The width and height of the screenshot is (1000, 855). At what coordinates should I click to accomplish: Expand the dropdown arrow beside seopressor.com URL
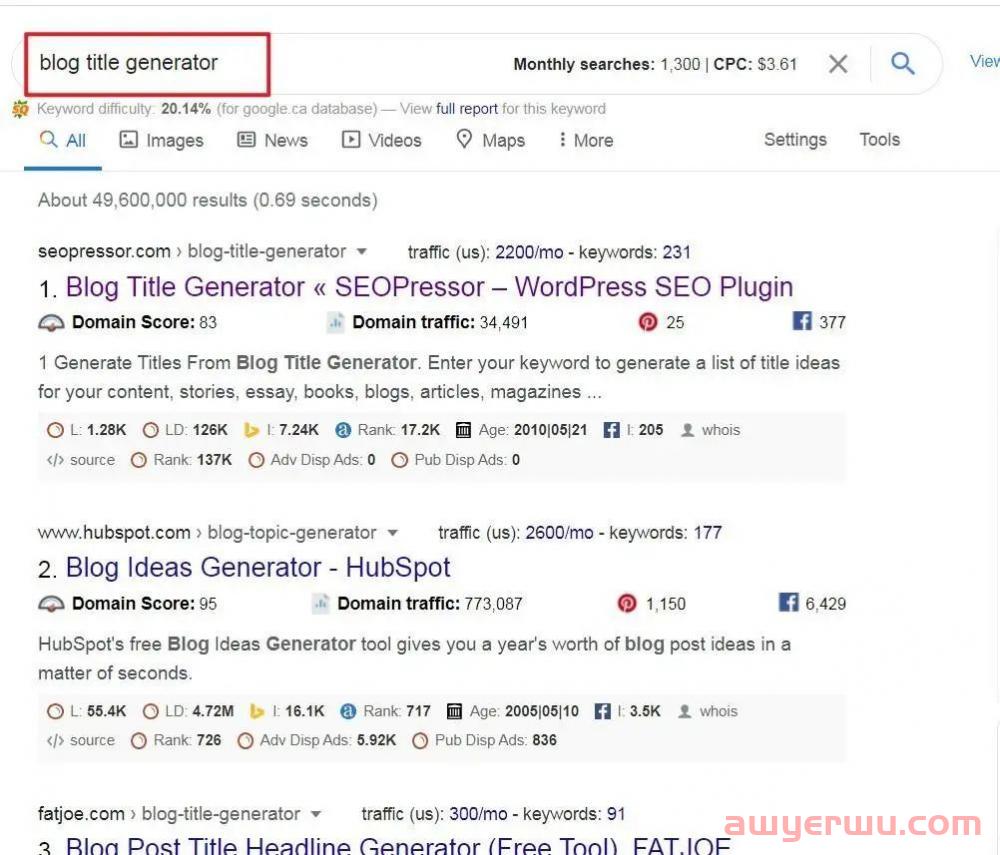362,252
